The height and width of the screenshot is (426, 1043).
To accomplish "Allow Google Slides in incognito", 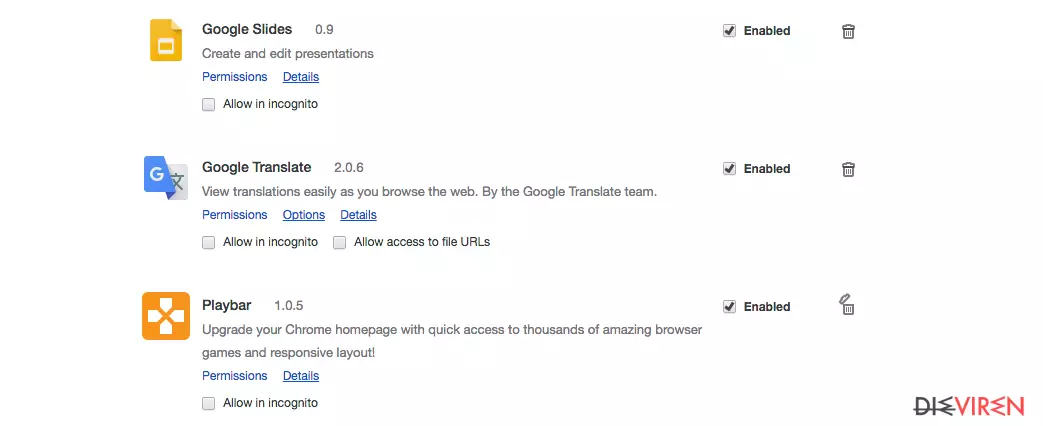I will pyautogui.click(x=209, y=105).
